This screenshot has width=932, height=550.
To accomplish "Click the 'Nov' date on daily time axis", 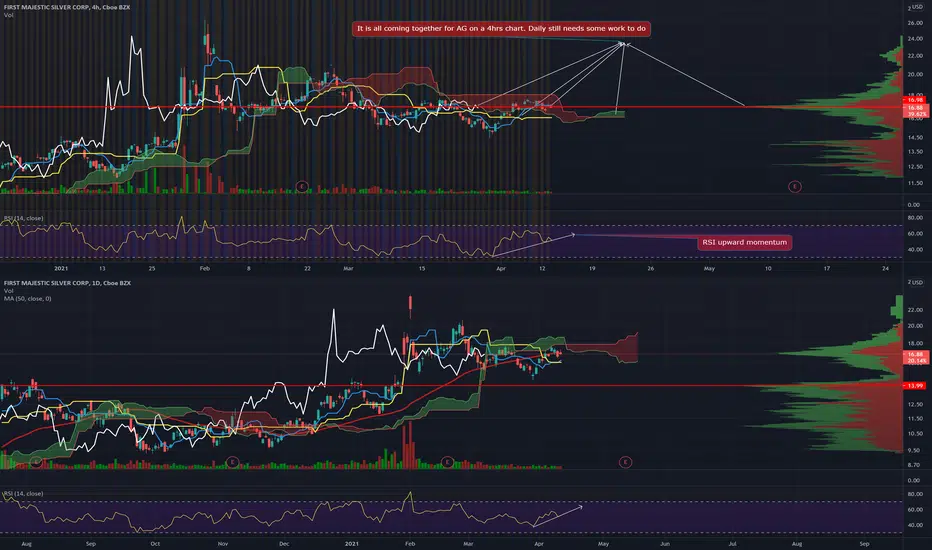I will (x=223, y=544).
